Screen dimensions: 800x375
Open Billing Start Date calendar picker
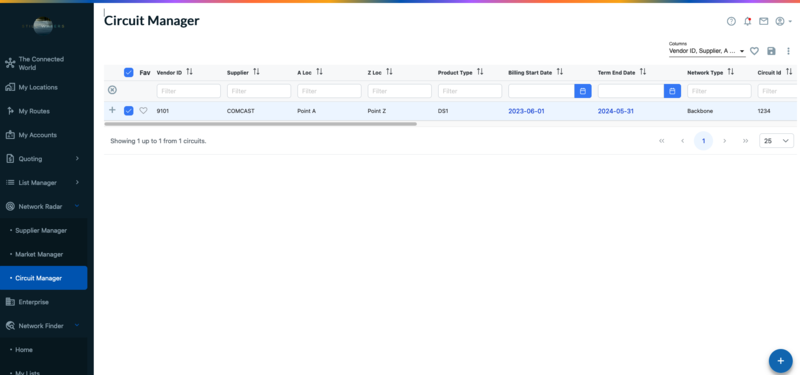coord(583,91)
